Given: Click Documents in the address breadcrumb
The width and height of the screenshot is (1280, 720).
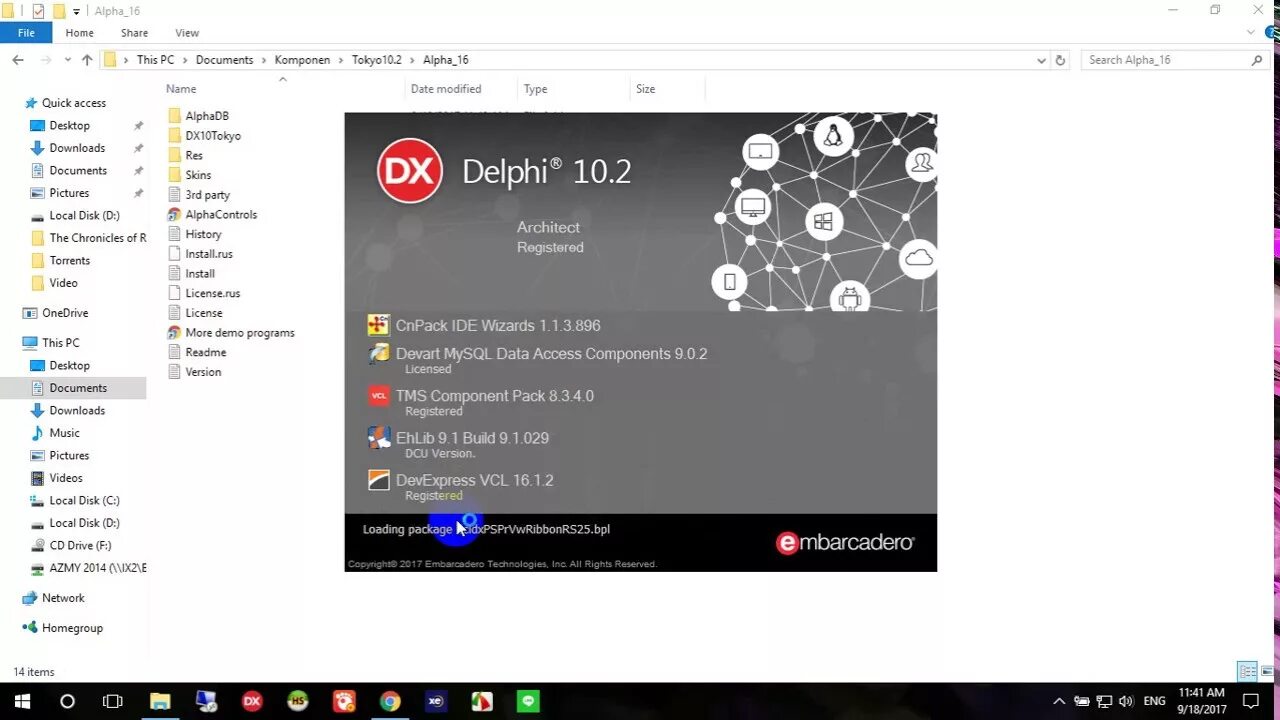Looking at the screenshot, I should coord(224,60).
